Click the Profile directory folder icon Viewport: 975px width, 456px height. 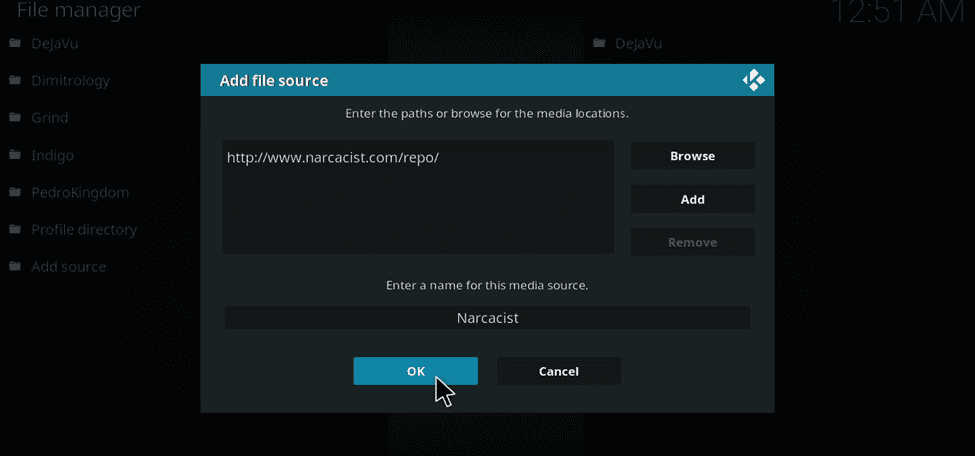(15, 230)
